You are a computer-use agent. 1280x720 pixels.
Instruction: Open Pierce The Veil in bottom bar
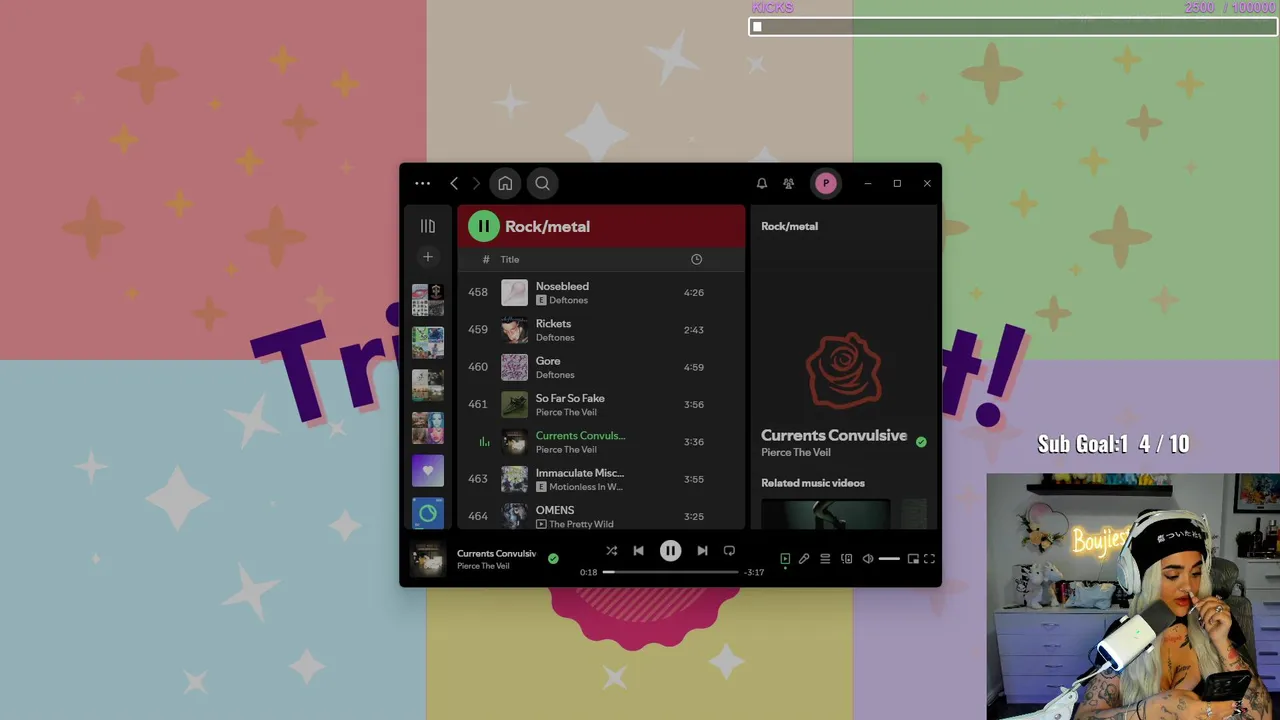pyautogui.click(x=483, y=567)
